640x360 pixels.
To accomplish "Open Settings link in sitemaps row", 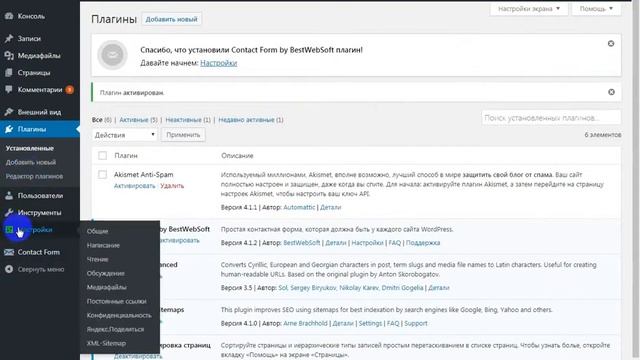I will (370, 323).
